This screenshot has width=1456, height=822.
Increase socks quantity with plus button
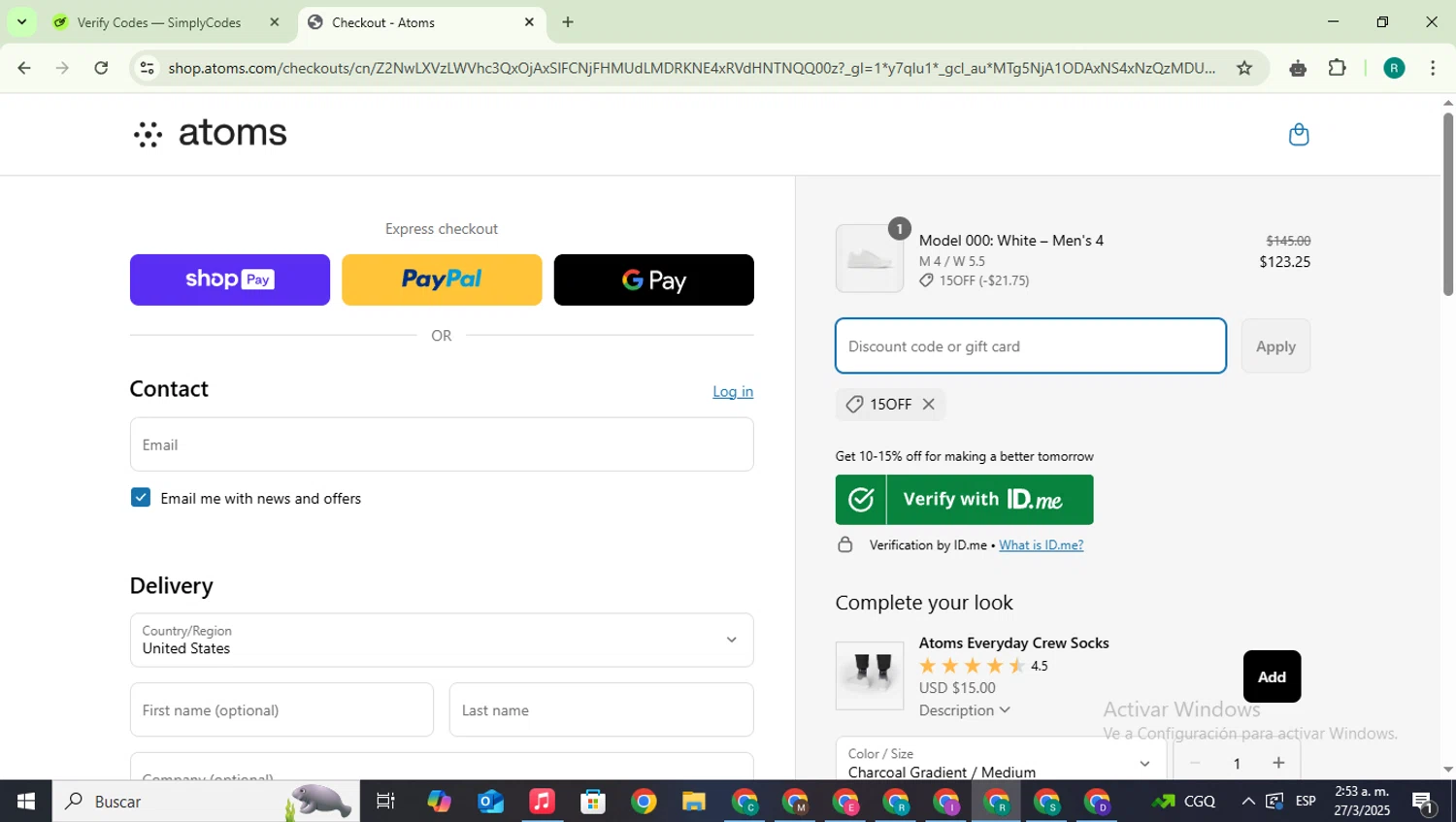point(1278,764)
